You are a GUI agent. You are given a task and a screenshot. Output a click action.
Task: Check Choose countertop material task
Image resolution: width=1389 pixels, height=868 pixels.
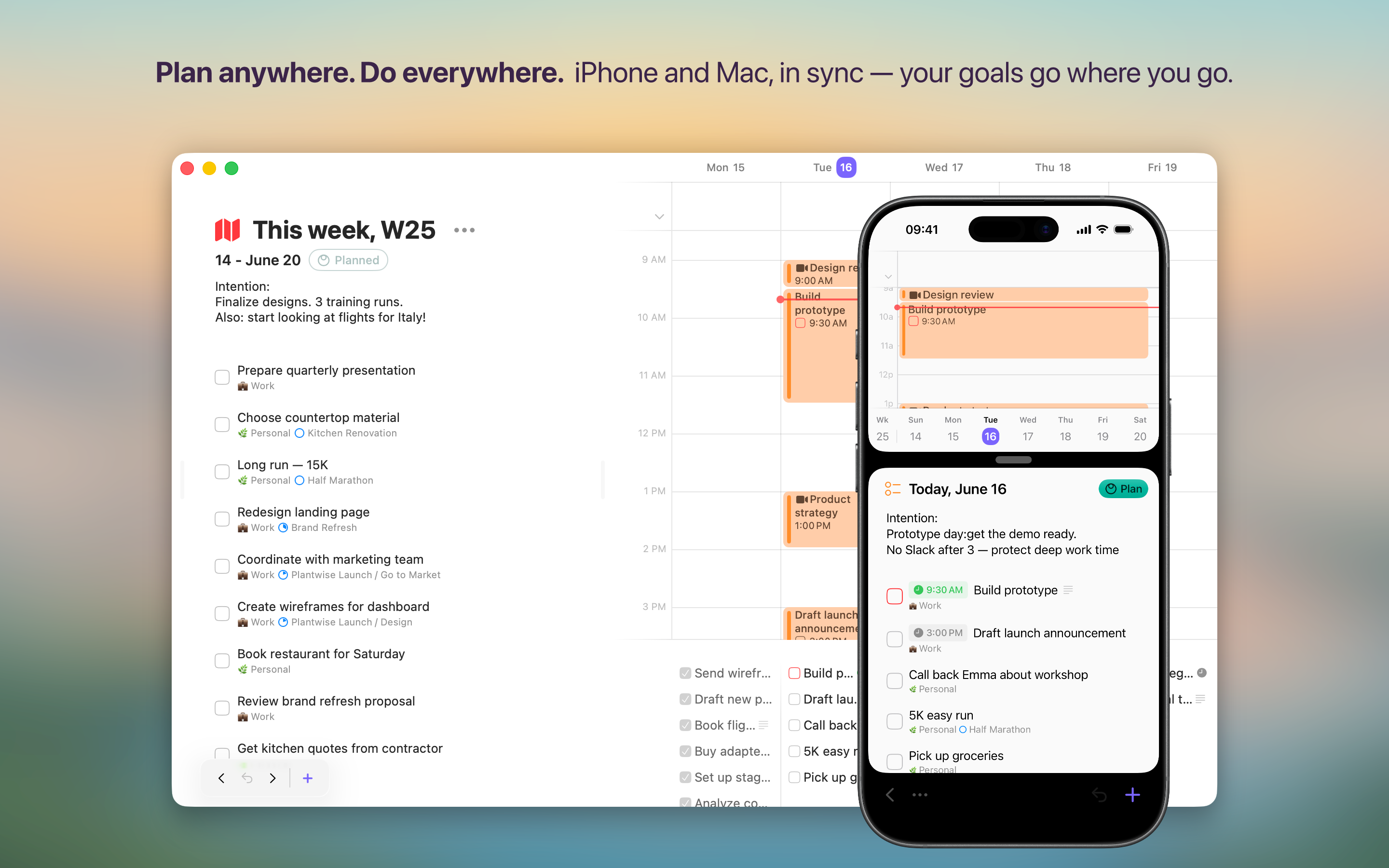(222, 424)
